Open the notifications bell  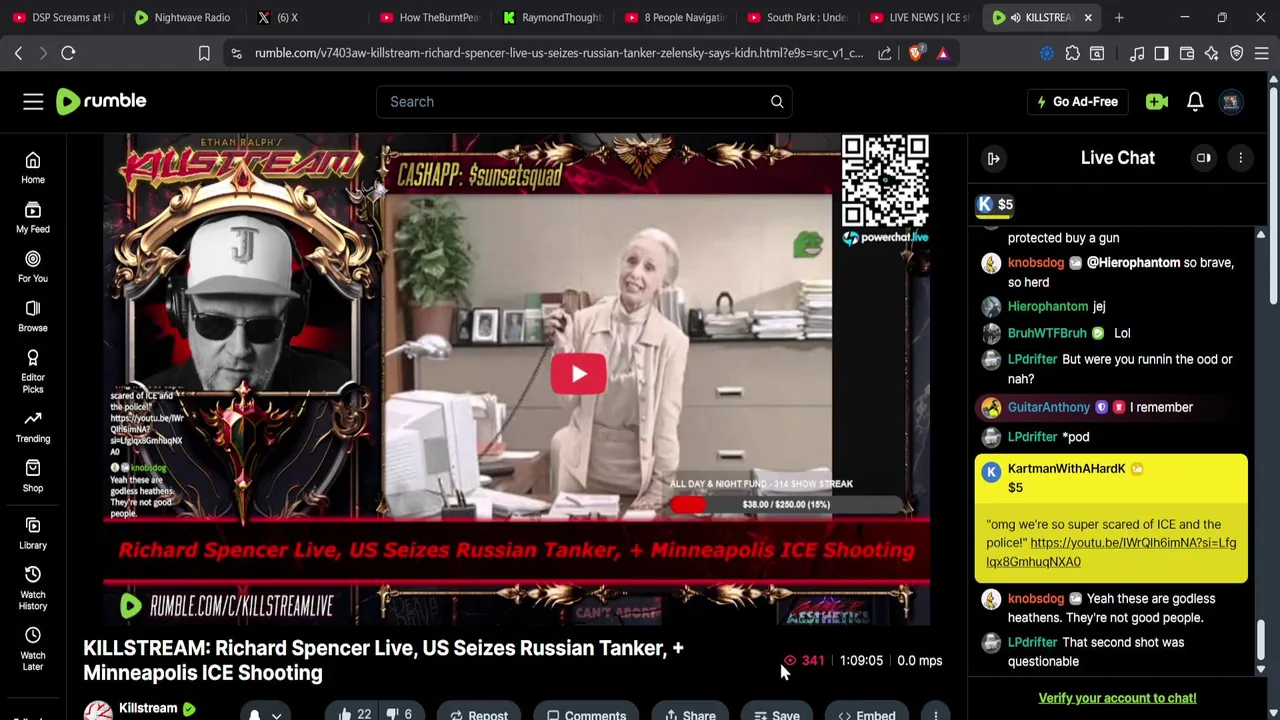click(1195, 101)
